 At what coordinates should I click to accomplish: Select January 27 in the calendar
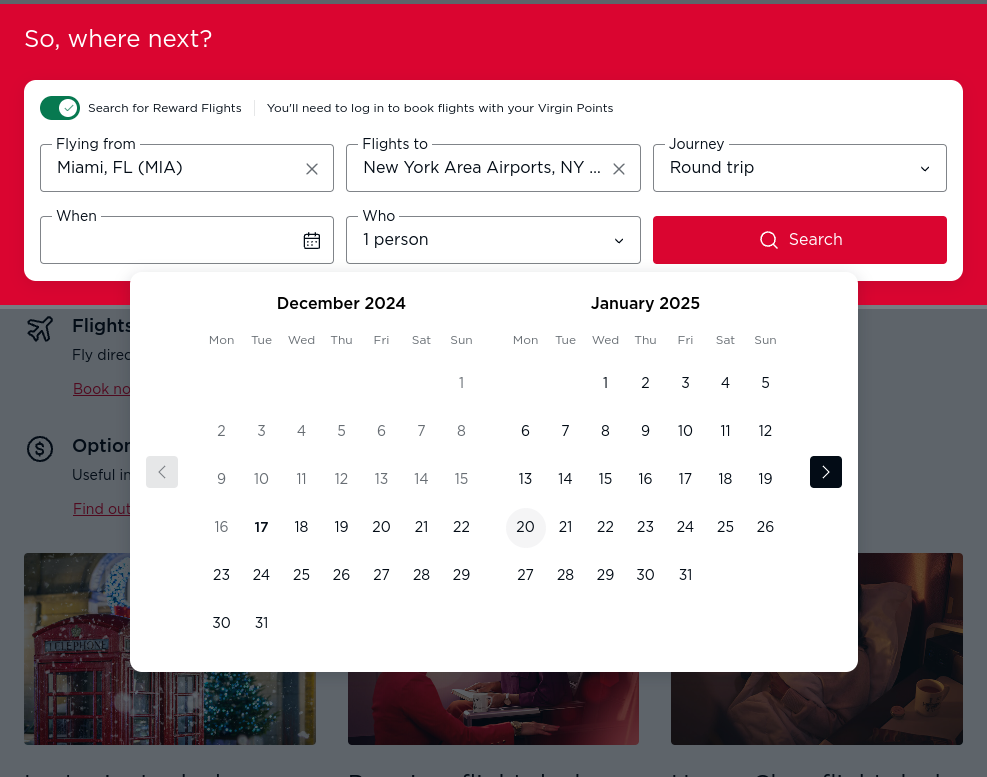coord(526,575)
